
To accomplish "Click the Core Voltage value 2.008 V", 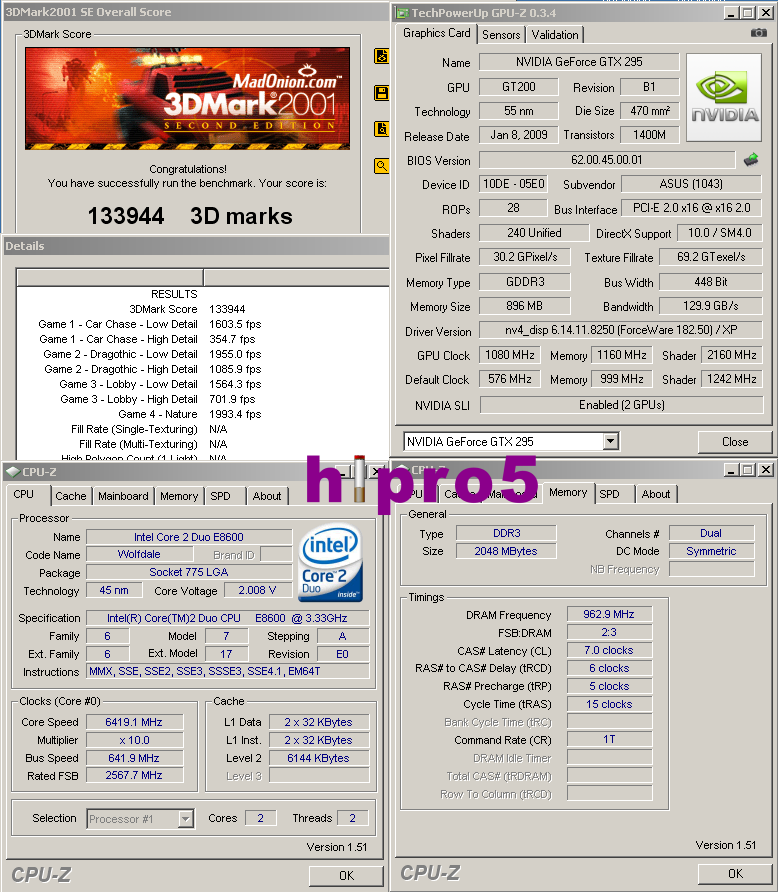I will tap(258, 590).
